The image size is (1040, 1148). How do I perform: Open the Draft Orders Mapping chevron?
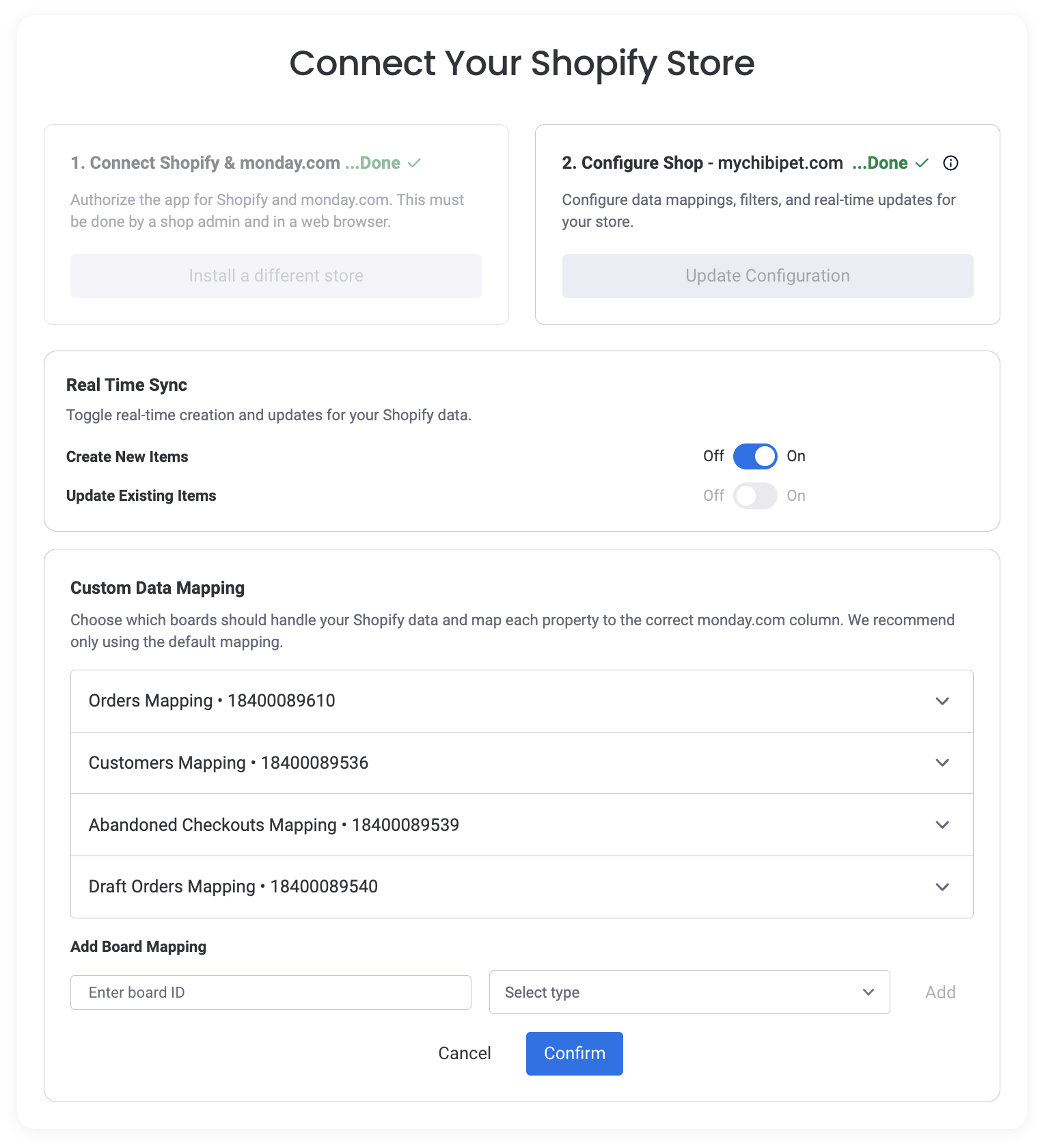coord(942,887)
